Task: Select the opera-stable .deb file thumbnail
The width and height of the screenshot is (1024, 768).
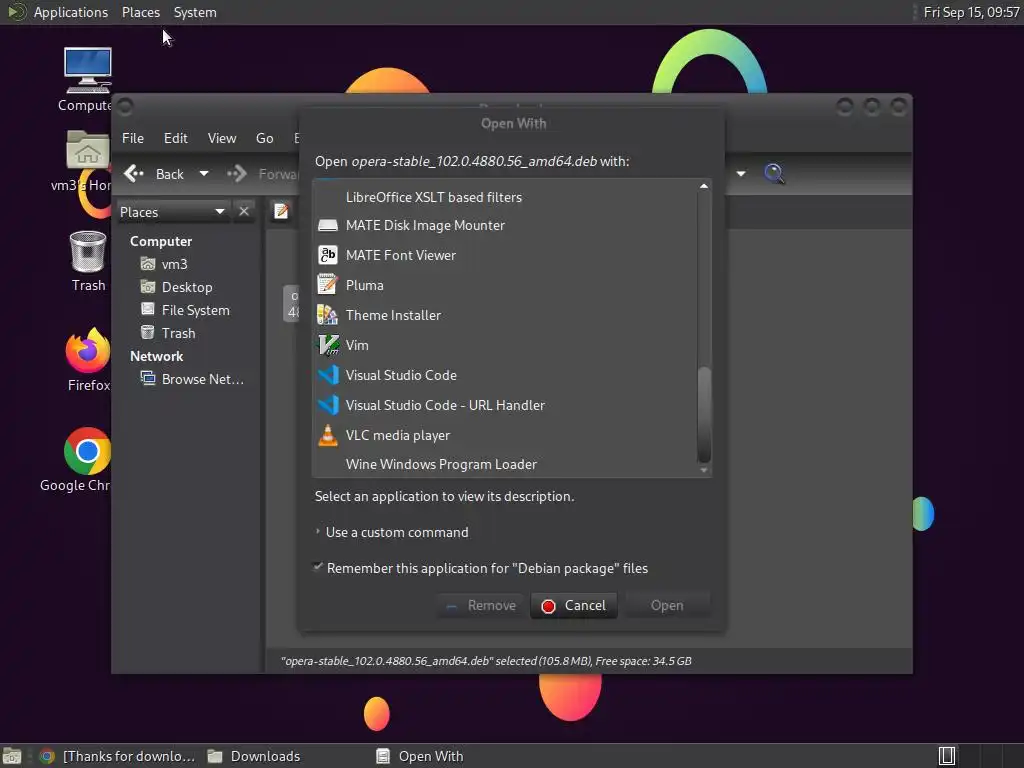Action: click(291, 304)
